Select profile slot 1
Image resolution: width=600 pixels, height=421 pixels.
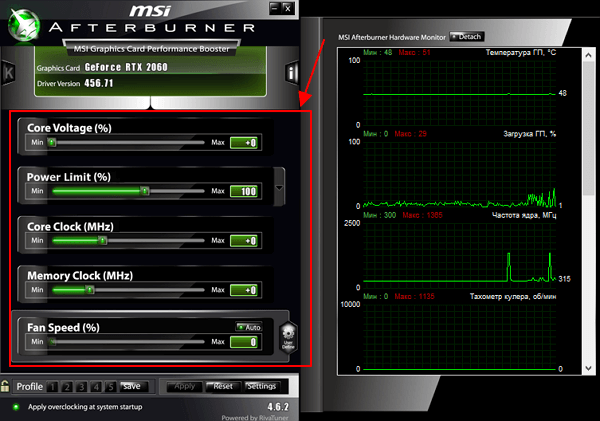point(52,387)
